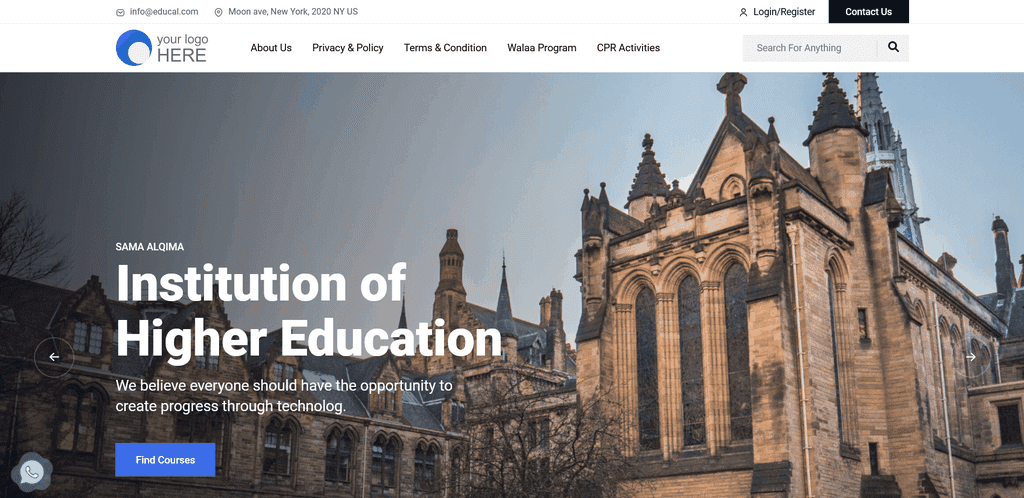Click the Moon ave, New York address
This screenshot has width=1024, height=498.
point(293,12)
